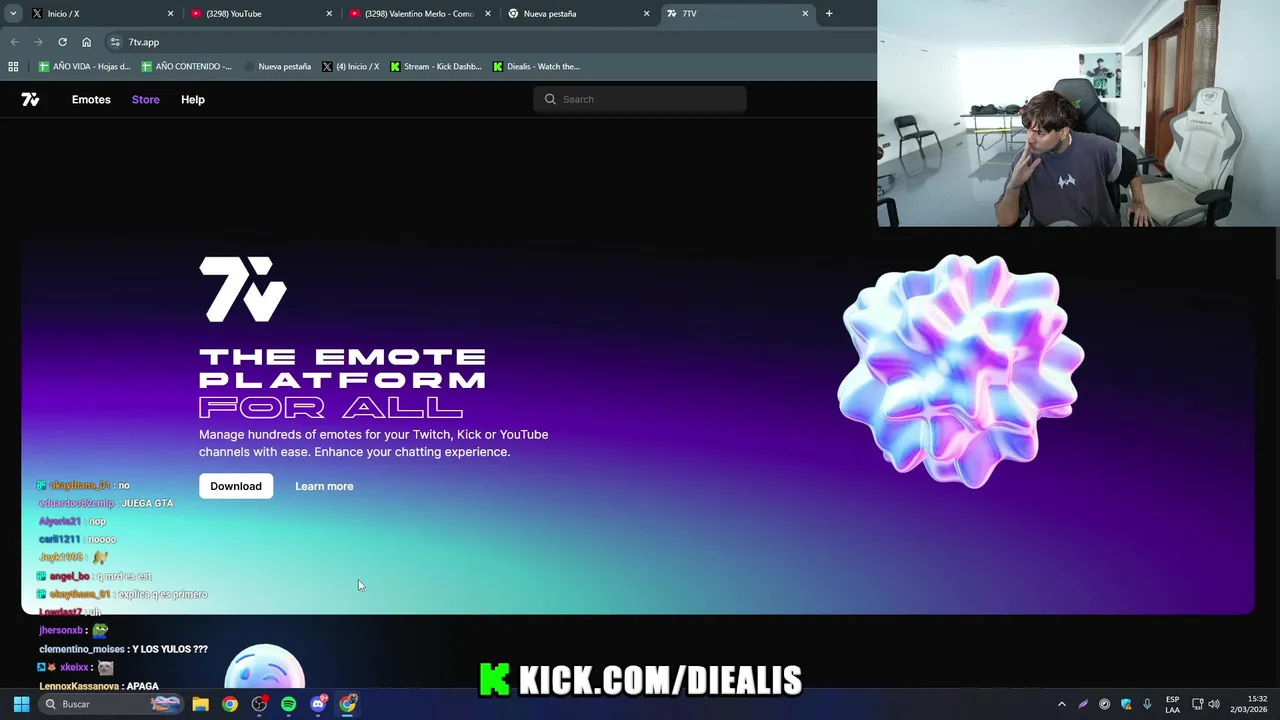Open the AÑO VIDA sheets bookmark
This screenshot has width=1280, height=720.
pos(84,67)
